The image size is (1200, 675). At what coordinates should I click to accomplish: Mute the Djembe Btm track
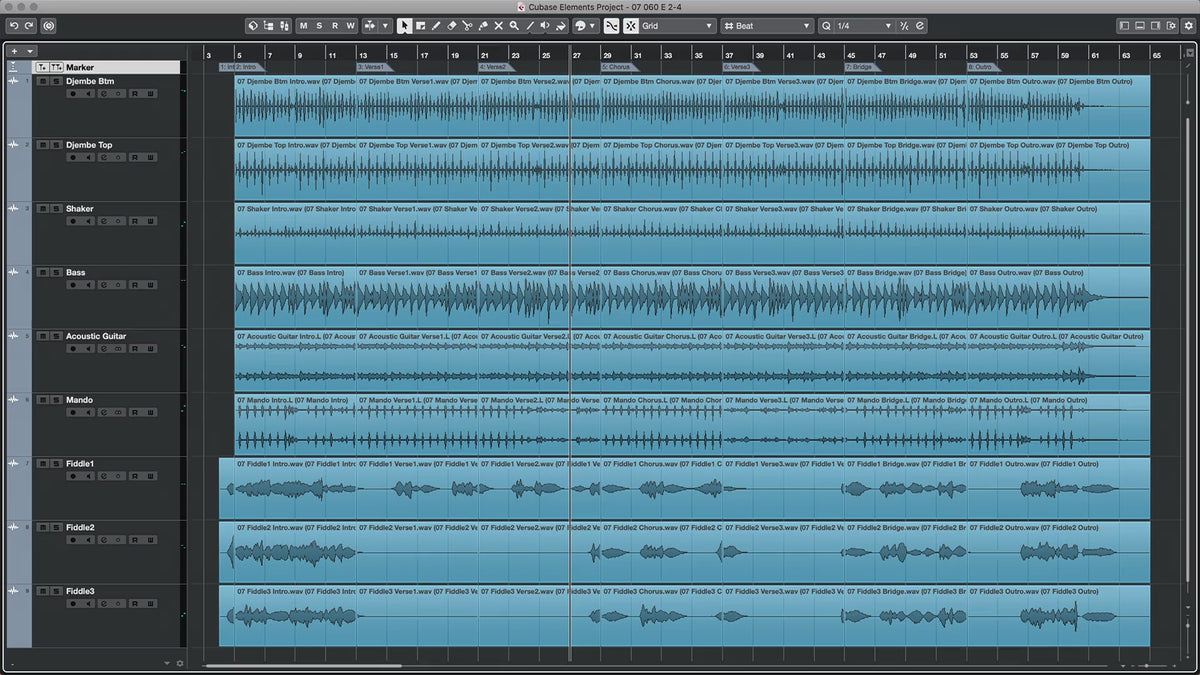point(42,81)
